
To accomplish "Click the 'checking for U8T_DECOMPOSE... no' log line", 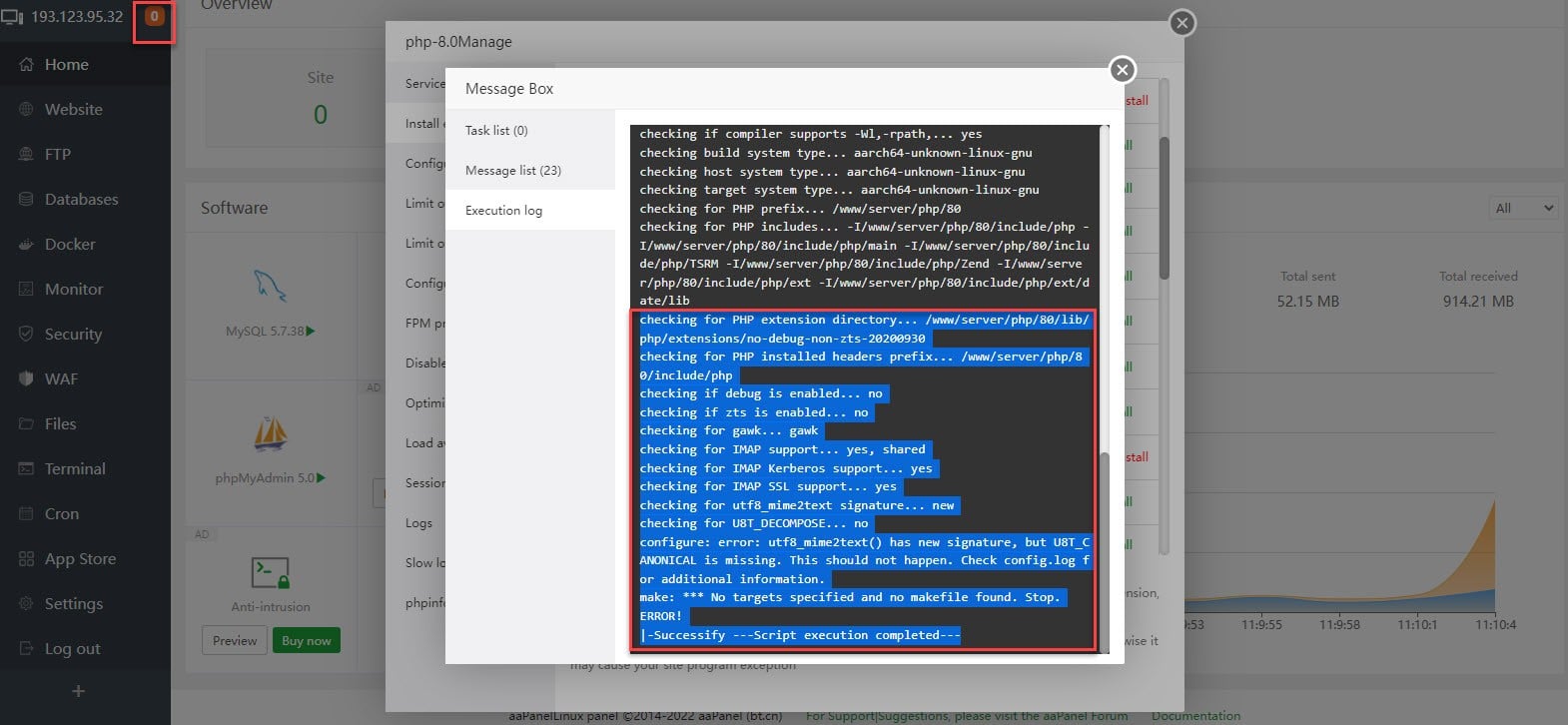I will pos(754,523).
